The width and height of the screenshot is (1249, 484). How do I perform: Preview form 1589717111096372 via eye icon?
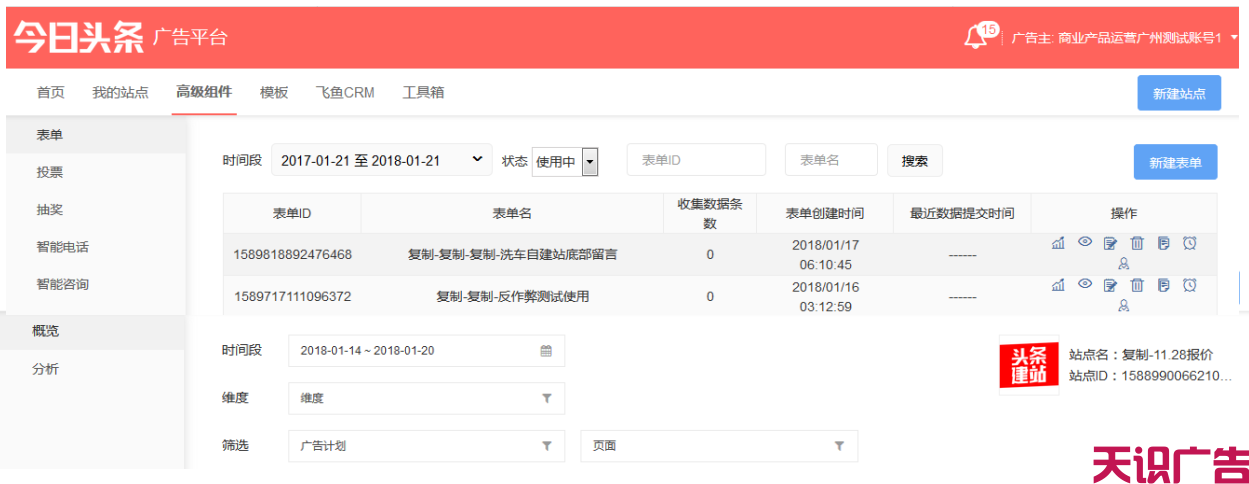pos(1084,285)
